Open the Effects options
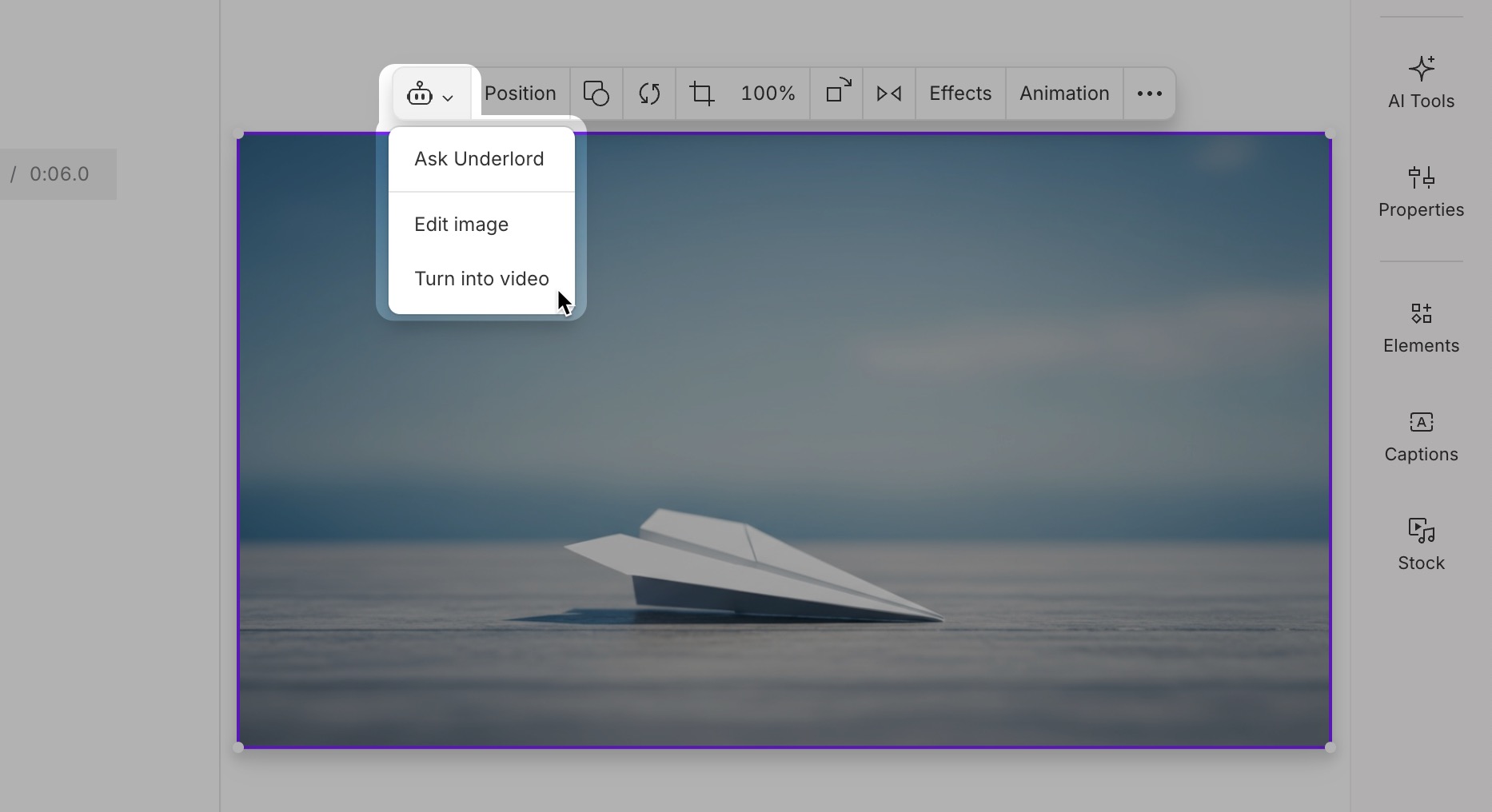 pyautogui.click(x=959, y=93)
